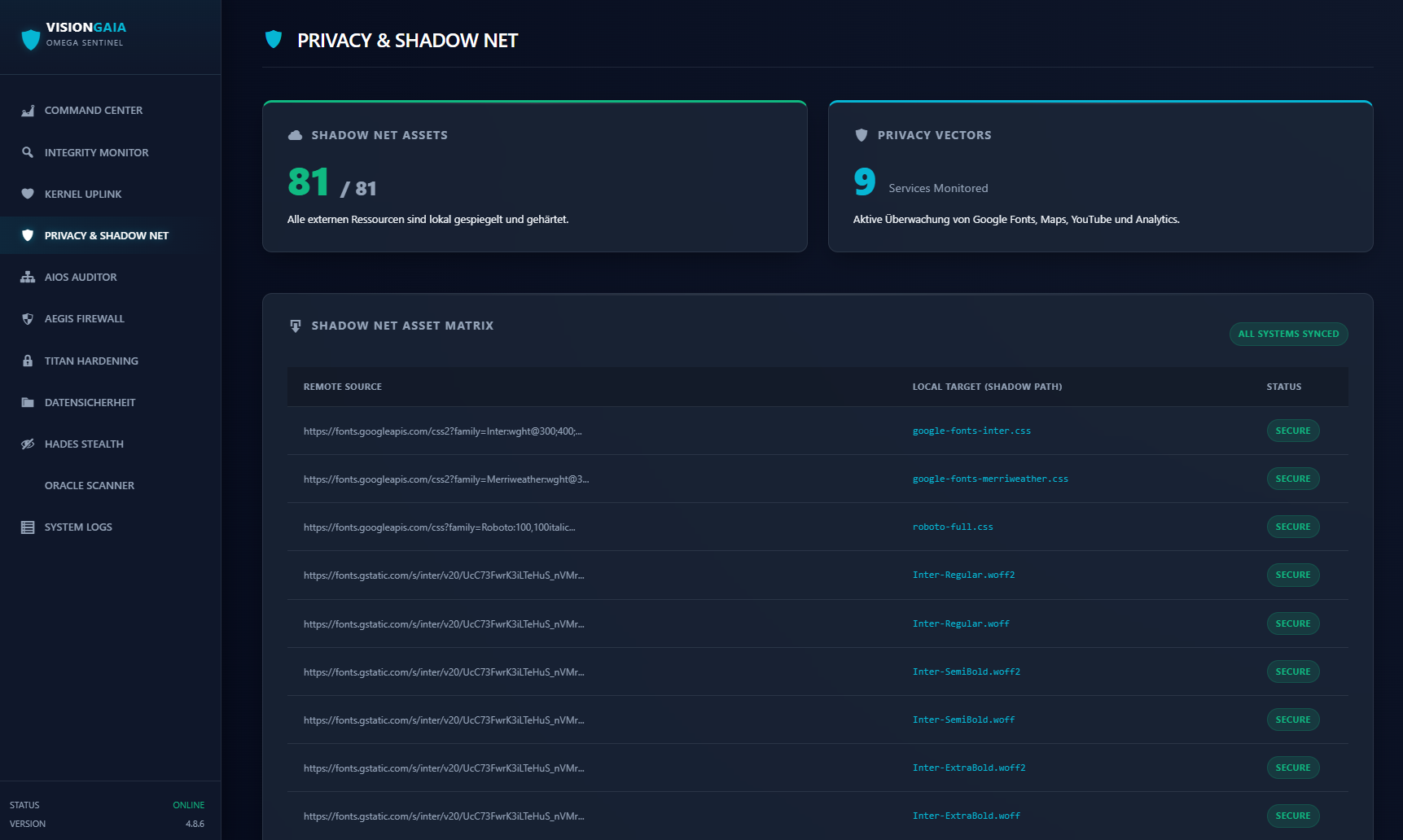Click the Titan Hardening lock icon

28,361
